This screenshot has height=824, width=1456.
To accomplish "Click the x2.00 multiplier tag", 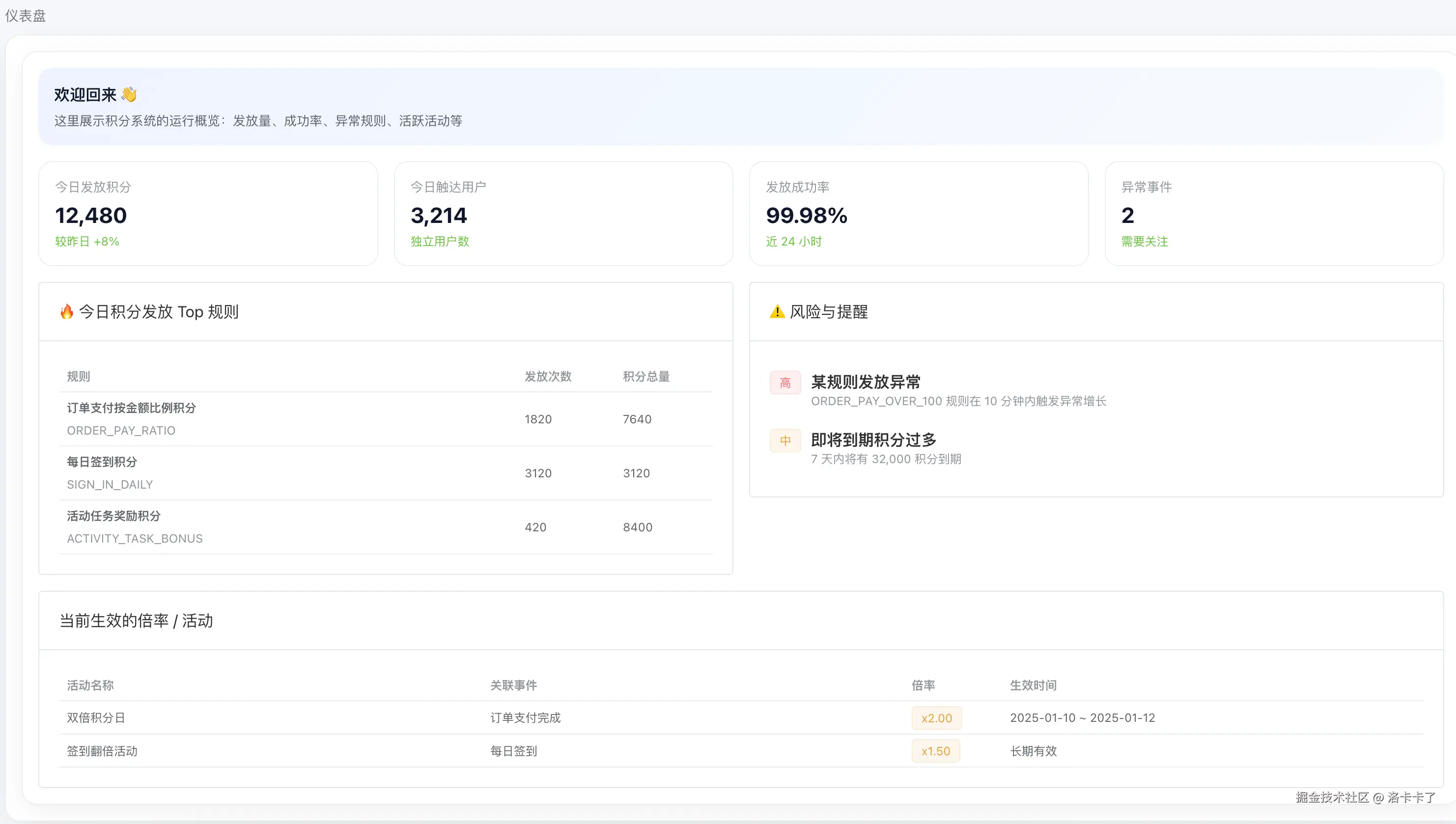I will [x=936, y=718].
